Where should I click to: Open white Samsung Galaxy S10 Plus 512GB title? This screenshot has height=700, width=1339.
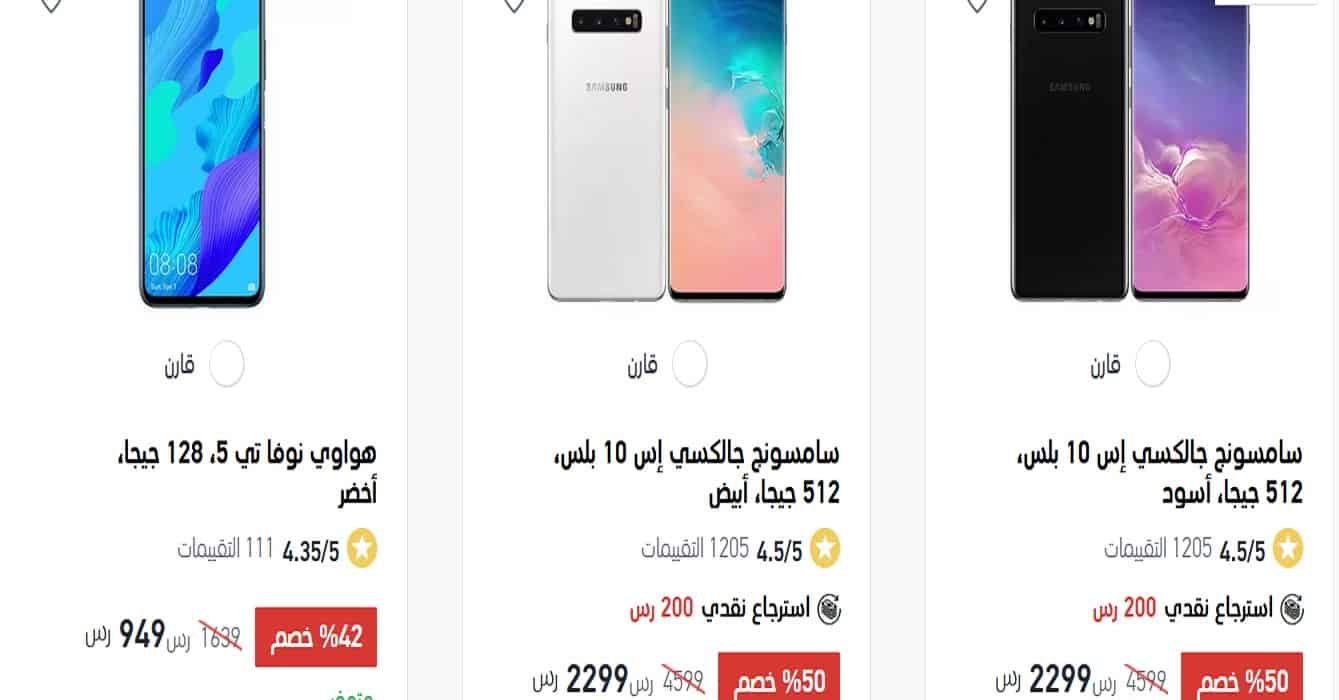pos(697,473)
